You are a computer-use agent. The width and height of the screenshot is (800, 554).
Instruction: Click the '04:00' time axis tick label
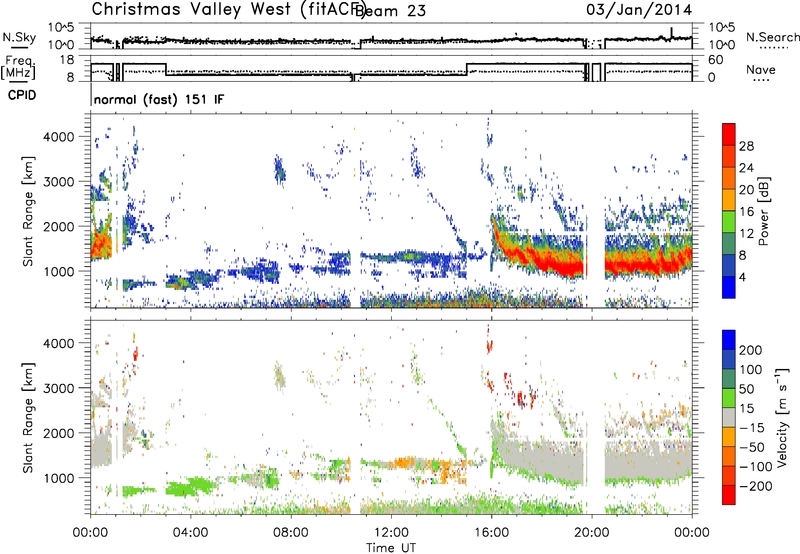point(190,533)
